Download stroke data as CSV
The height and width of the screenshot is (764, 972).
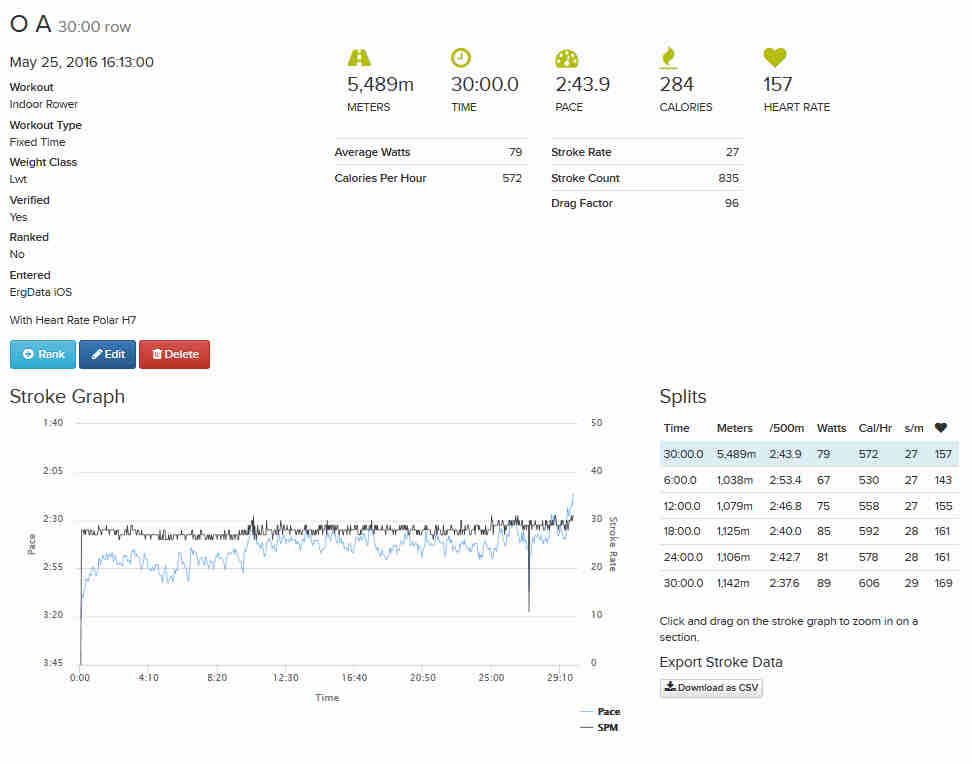711,688
